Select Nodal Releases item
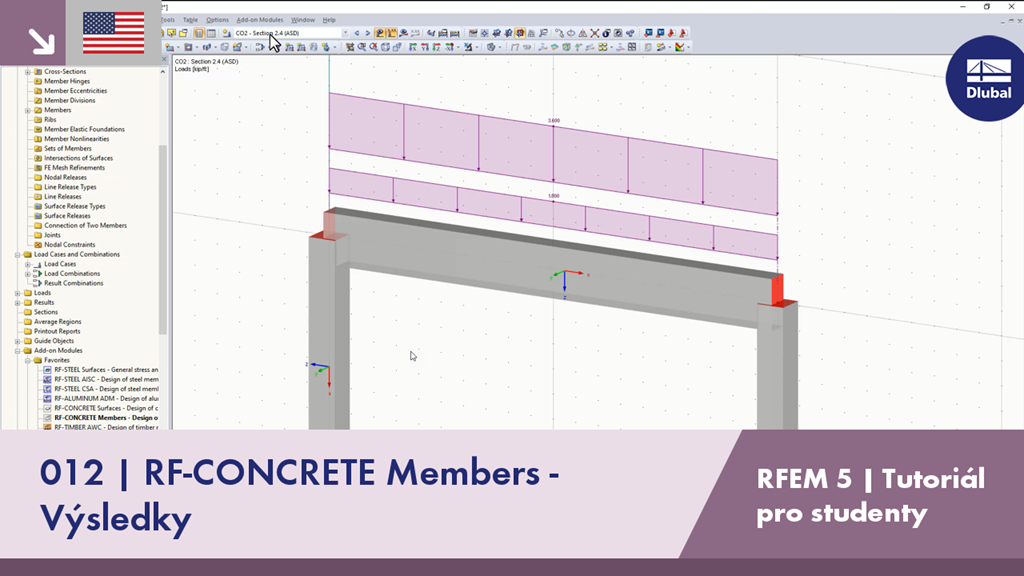The height and width of the screenshot is (576, 1024). [x=65, y=177]
